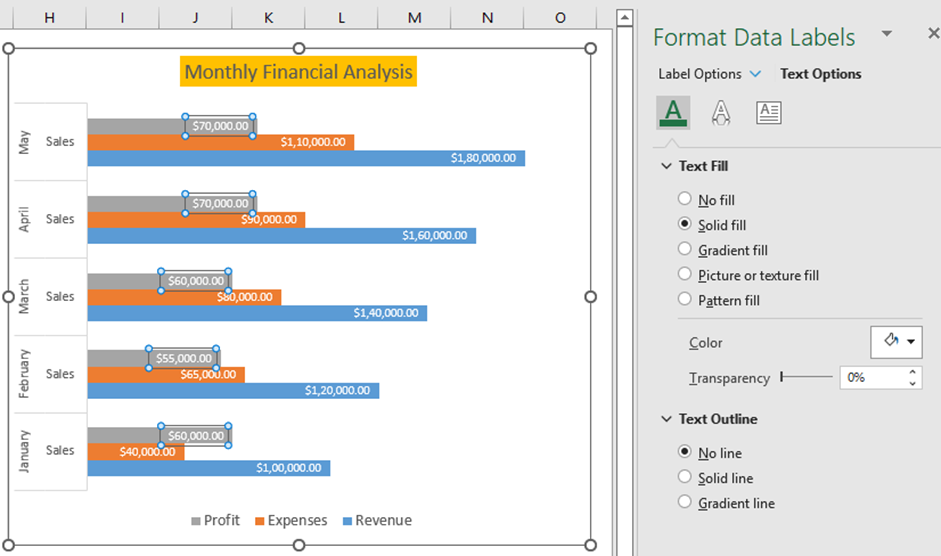941x556 pixels.
Task: Click the worksheet scroll up arrow
Action: pos(624,17)
